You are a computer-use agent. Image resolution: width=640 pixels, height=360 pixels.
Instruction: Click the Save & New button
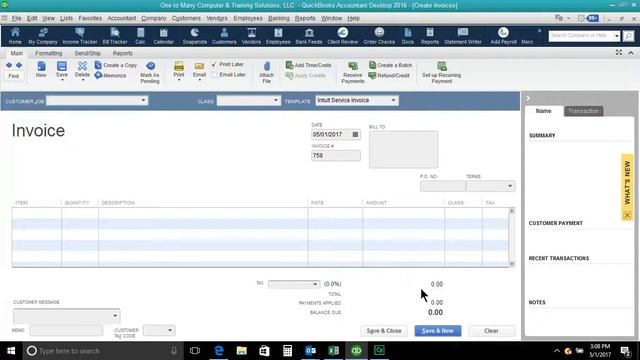coord(438,331)
